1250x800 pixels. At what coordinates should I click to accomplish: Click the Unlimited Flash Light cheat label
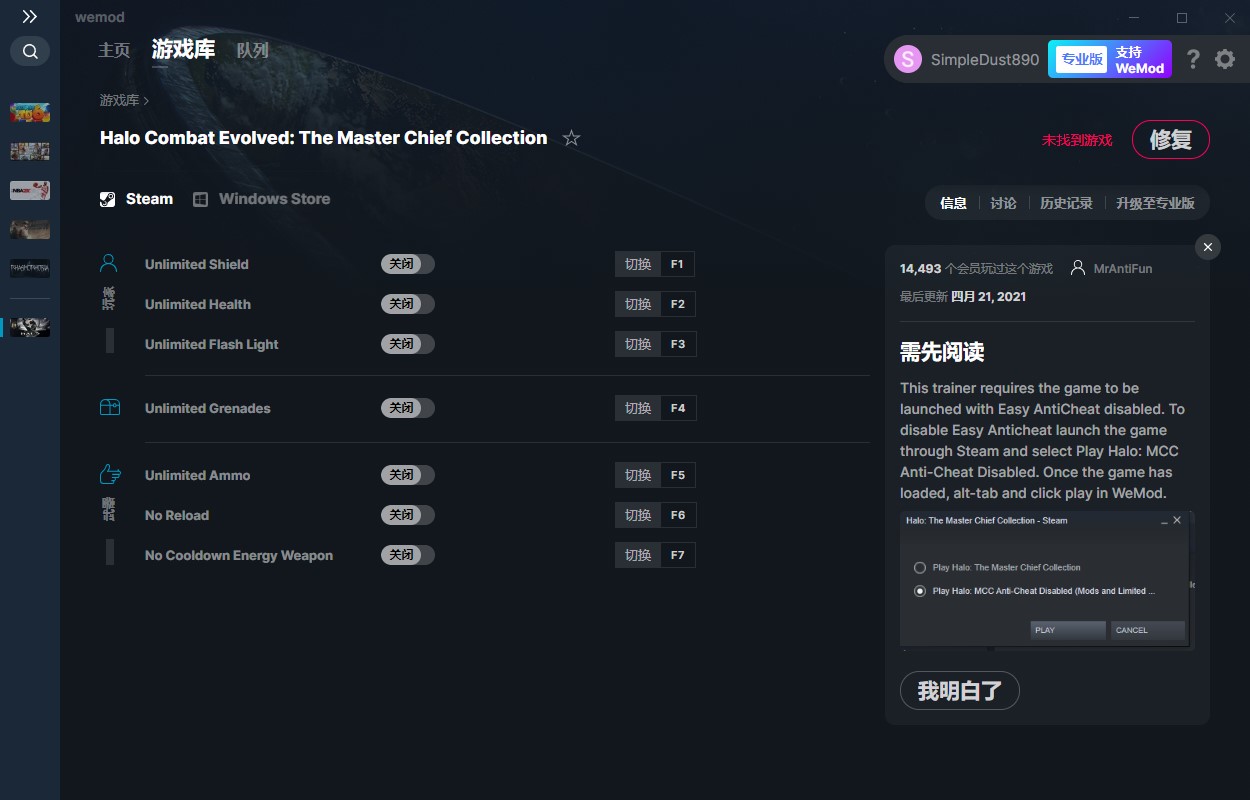(212, 344)
